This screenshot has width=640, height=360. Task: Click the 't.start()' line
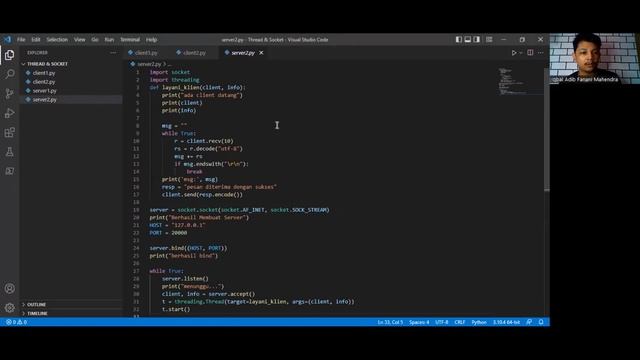pos(176,309)
